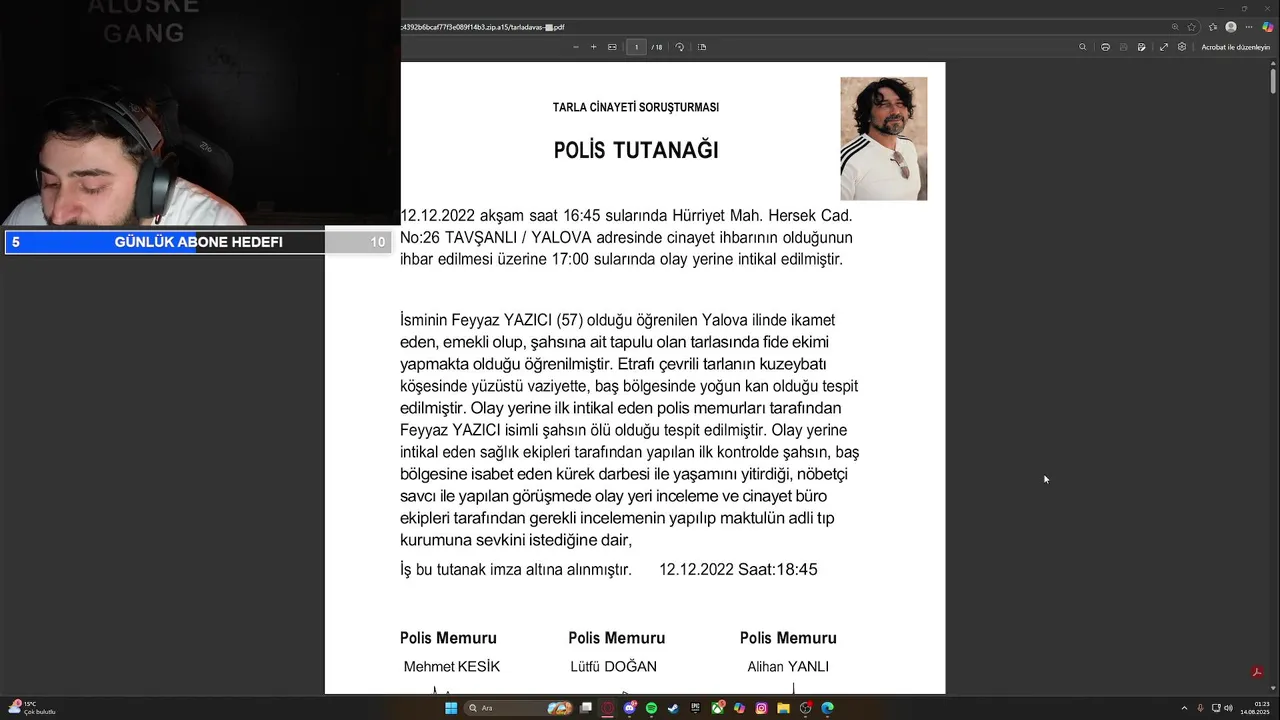Open Discord from taskbar
Screen dimensions: 1280x720
click(x=630, y=708)
